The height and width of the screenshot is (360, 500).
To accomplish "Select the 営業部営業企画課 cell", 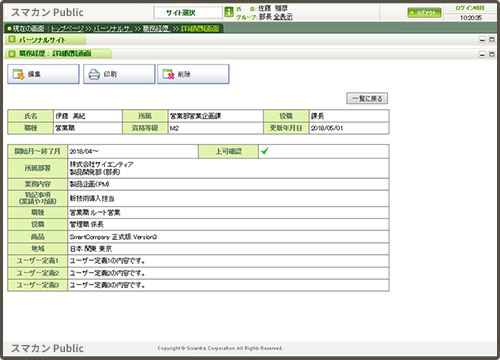I will click(x=215, y=116).
